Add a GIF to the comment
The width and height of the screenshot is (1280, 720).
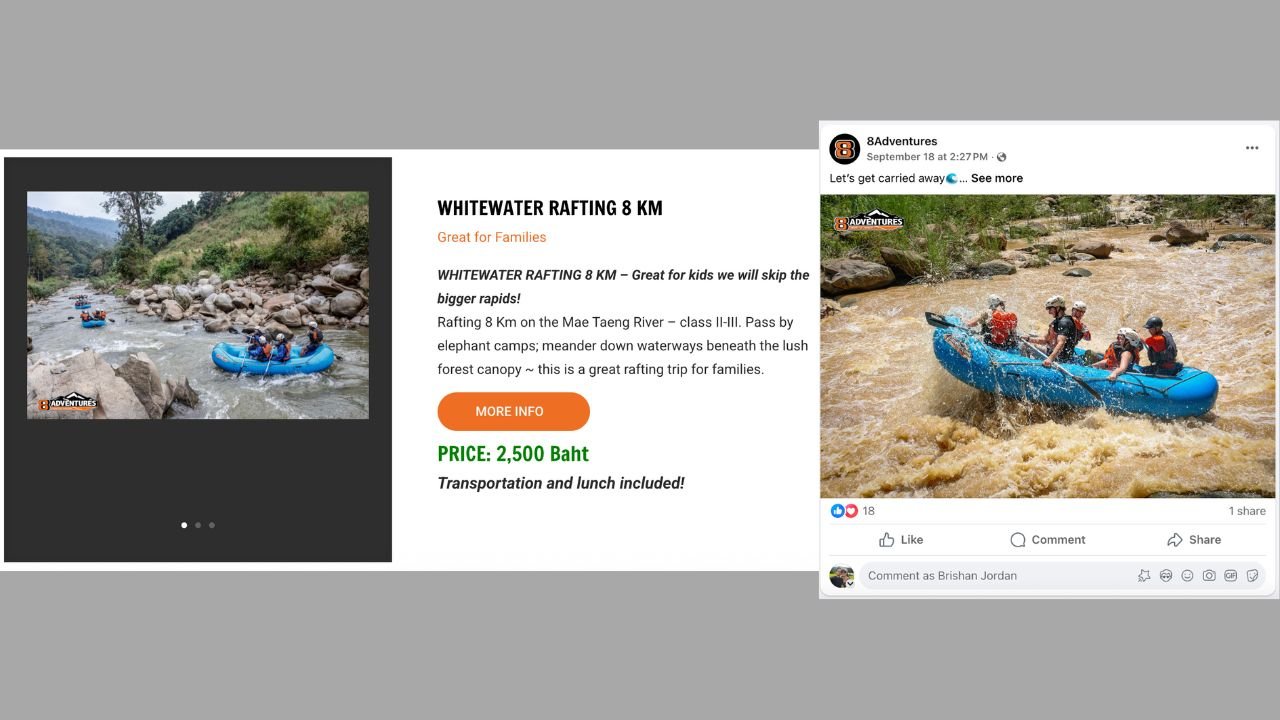(x=1230, y=576)
